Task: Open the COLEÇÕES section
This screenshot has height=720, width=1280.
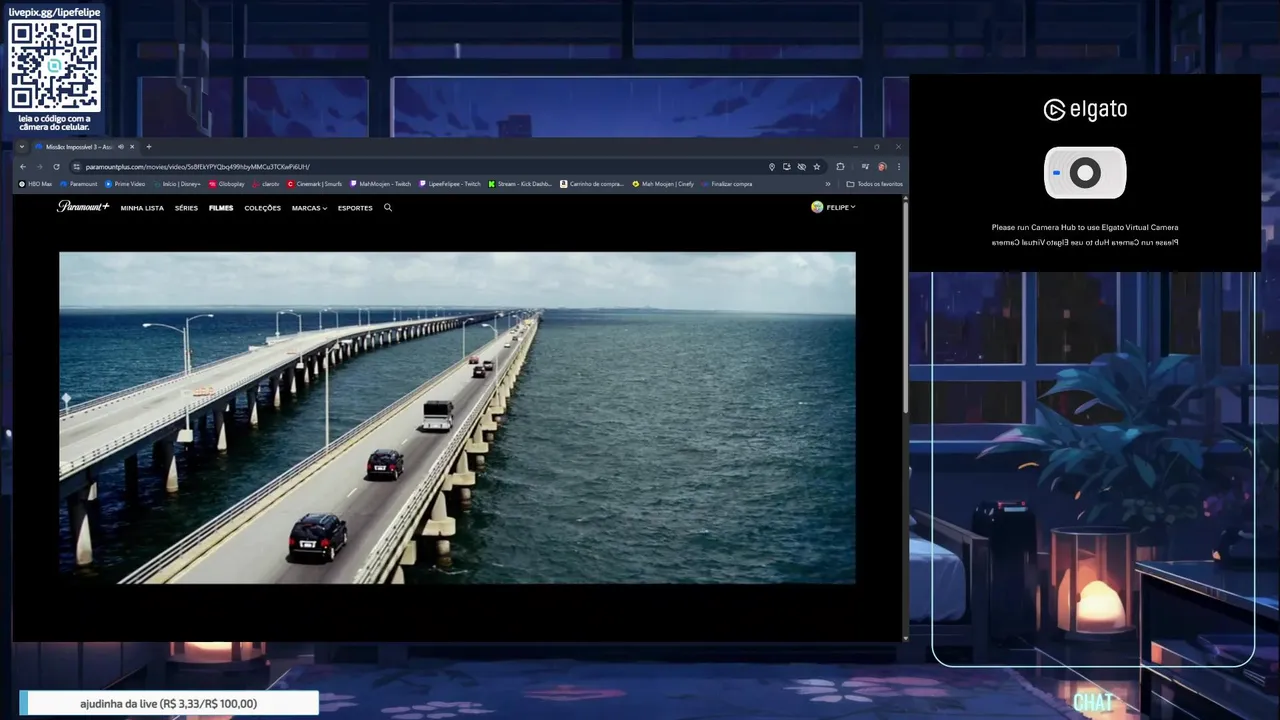Action: [263, 208]
